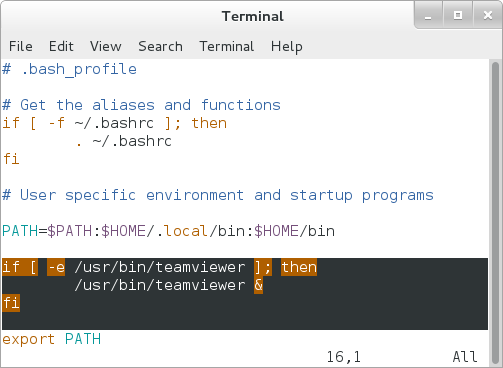
Task: Open the Terminal menu
Action: [x=227, y=46]
